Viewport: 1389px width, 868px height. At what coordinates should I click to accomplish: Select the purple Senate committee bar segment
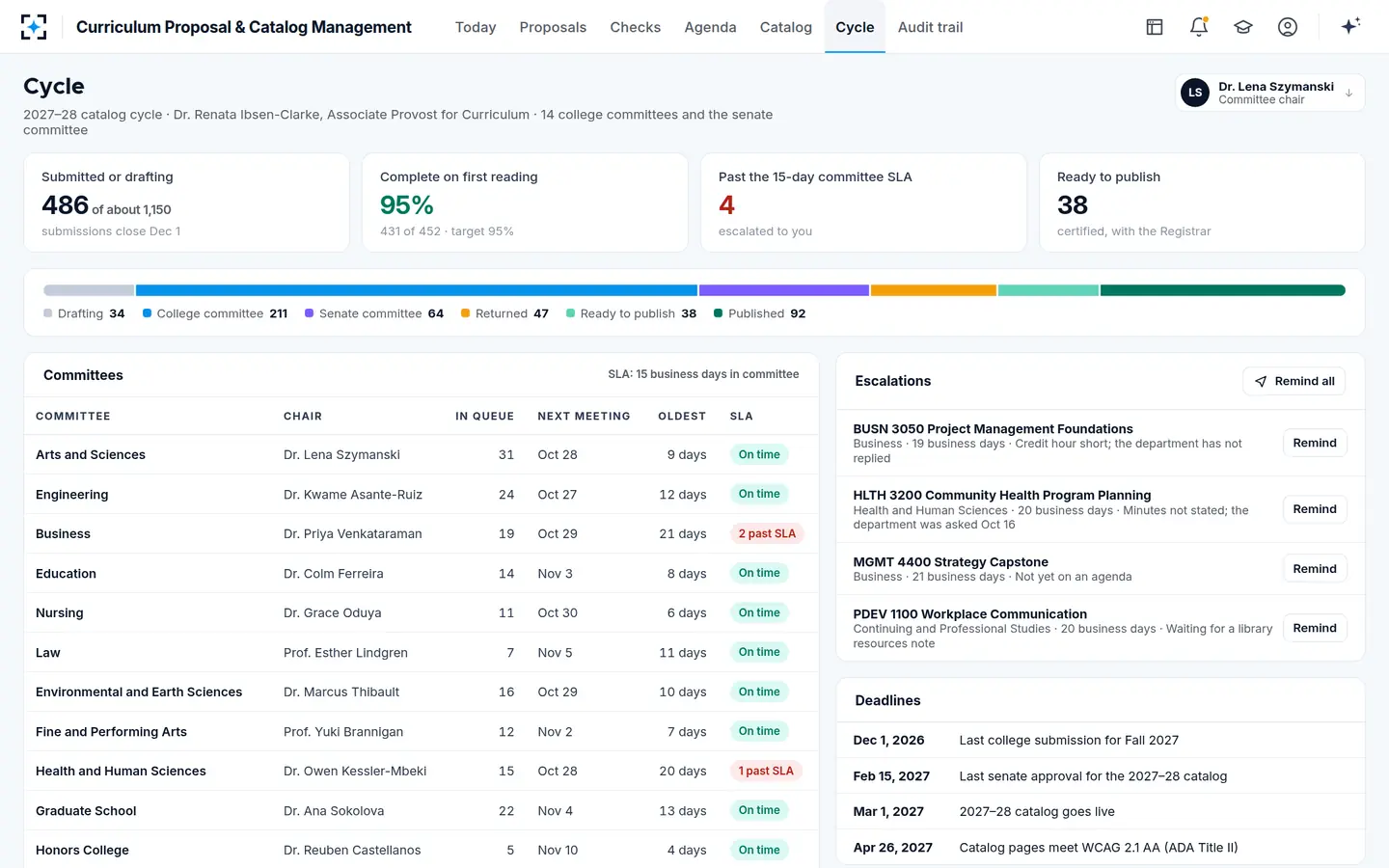tap(784, 290)
